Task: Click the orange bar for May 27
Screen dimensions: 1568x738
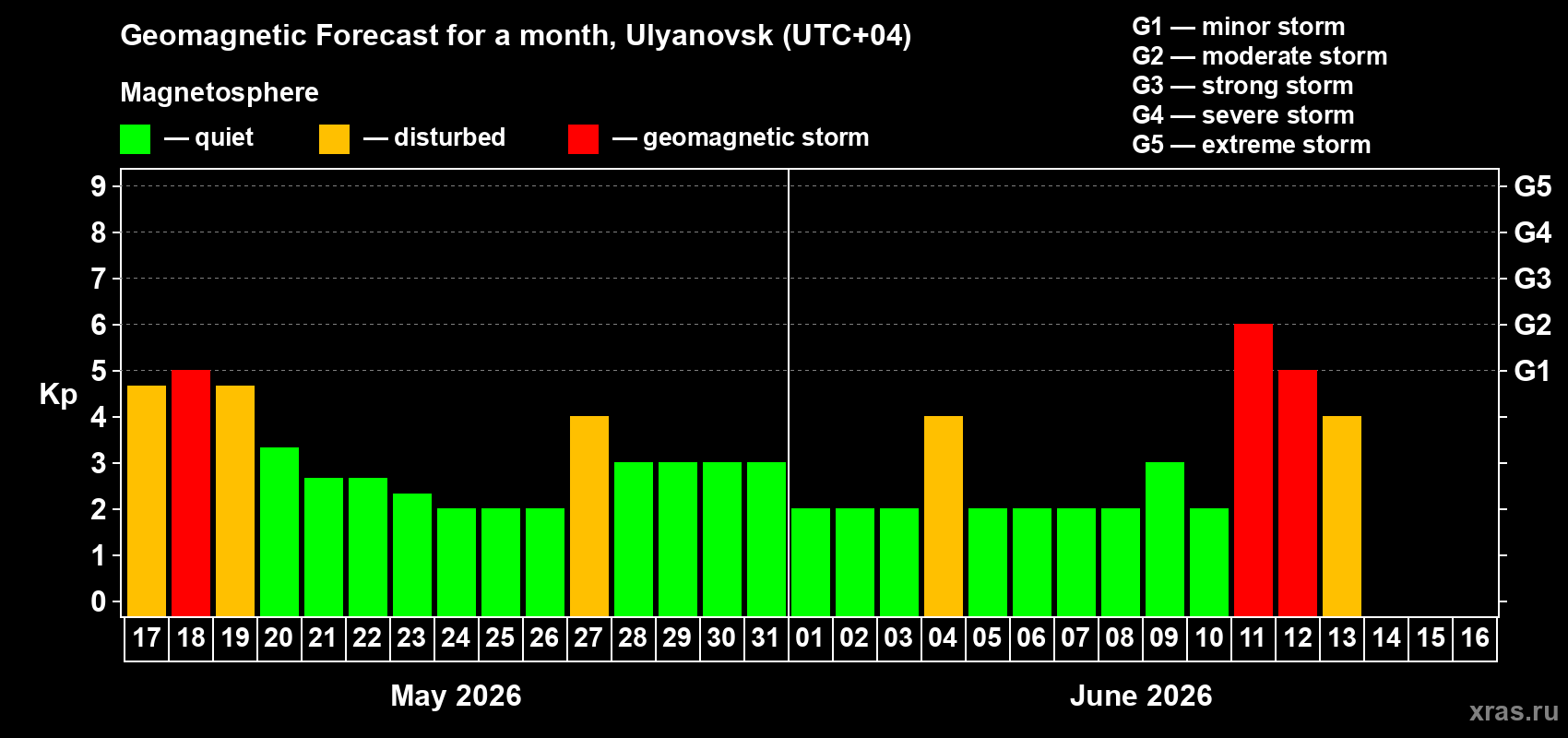Action: click(x=589, y=517)
